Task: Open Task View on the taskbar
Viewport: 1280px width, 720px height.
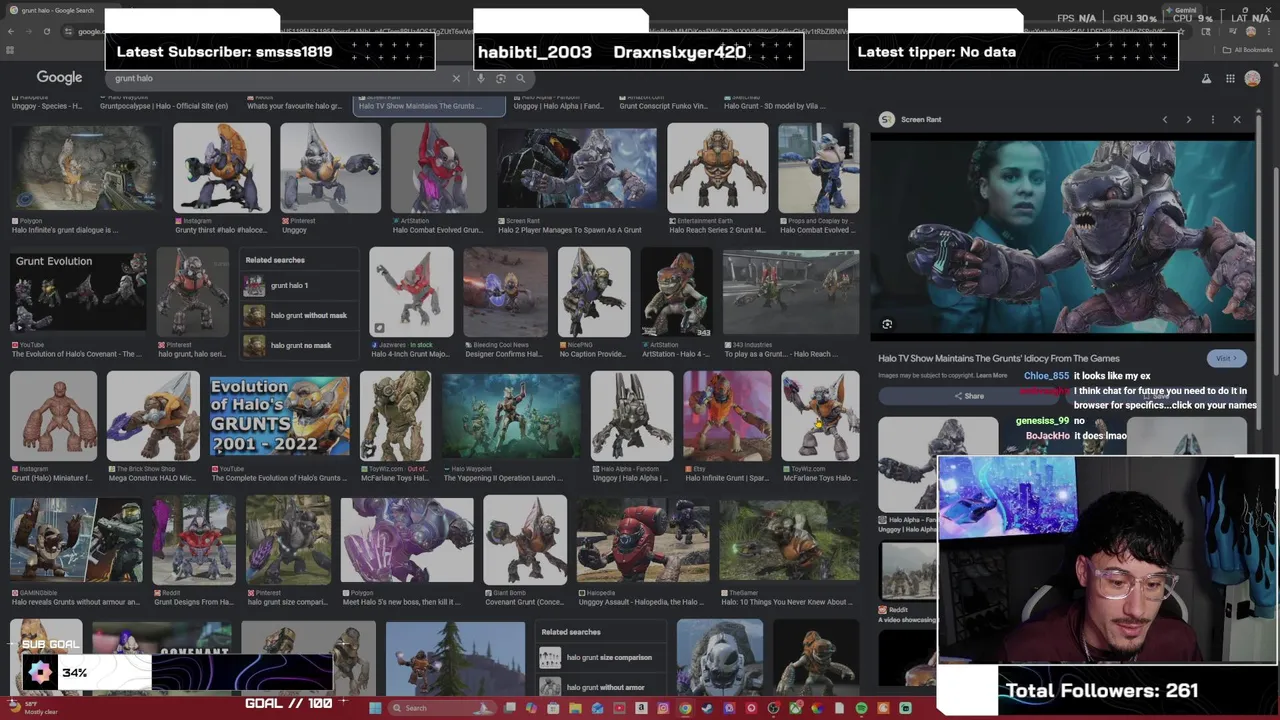Action: click(509, 708)
